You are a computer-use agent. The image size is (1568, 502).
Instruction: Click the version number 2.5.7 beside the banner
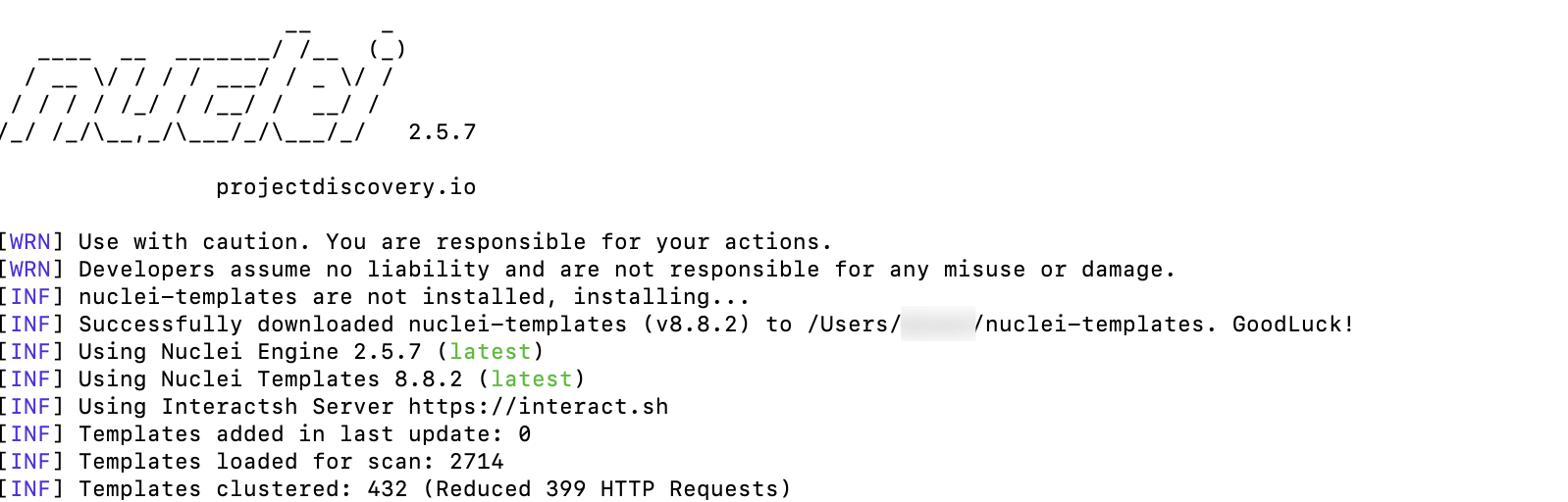tap(443, 132)
